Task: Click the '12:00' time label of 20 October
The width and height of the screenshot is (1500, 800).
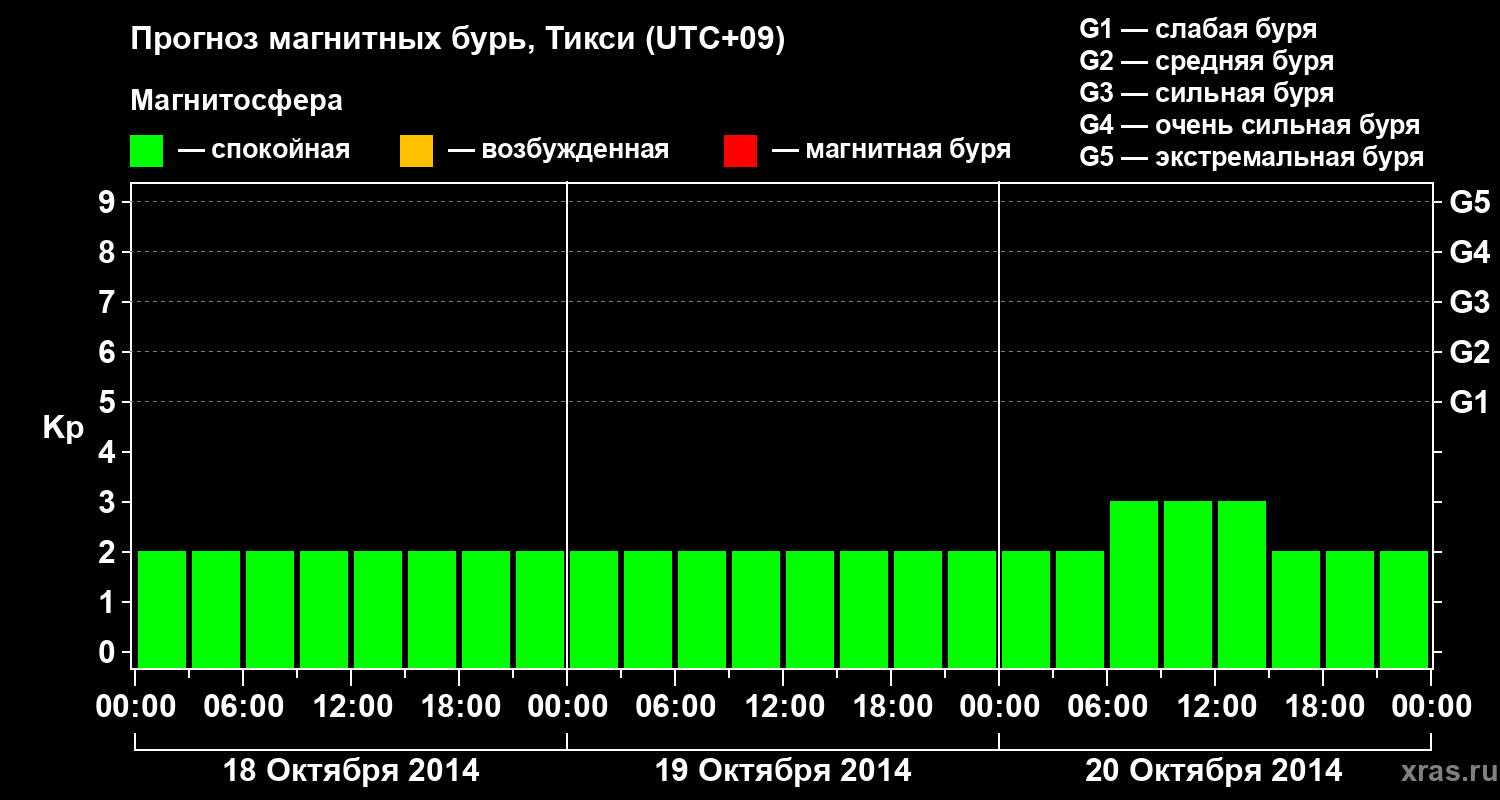Action: point(1215,706)
